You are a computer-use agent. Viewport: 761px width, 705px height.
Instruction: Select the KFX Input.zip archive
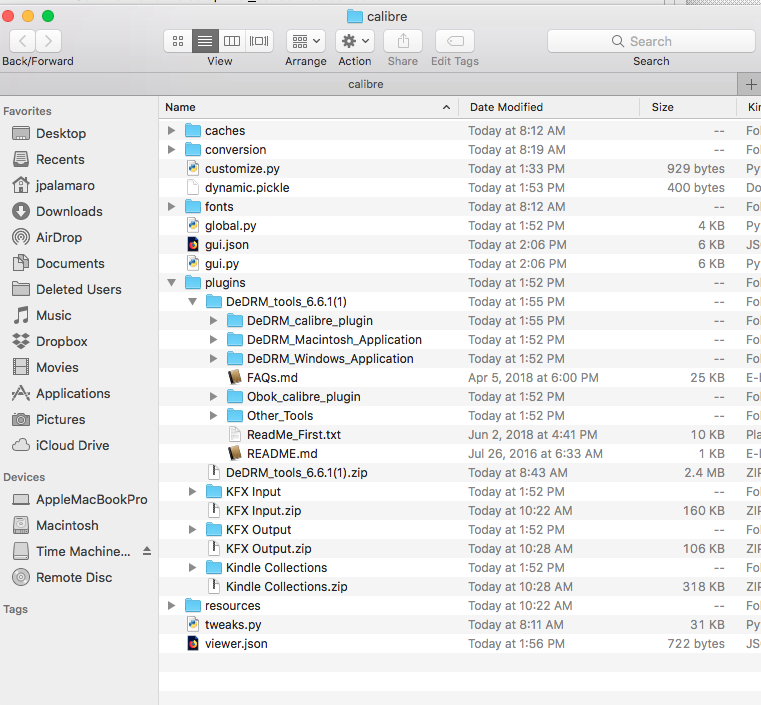pyautogui.click(x=264, y=510)
